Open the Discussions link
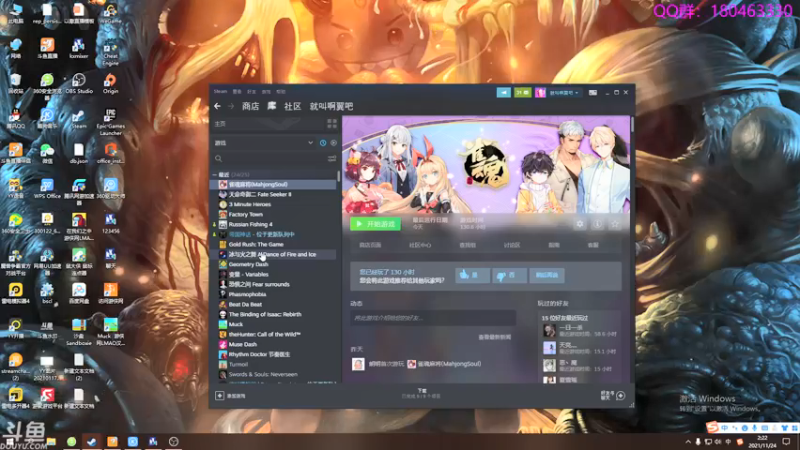The width and height of the screenshot is (800, 450). pyautogui.click(x=512, y=245)
